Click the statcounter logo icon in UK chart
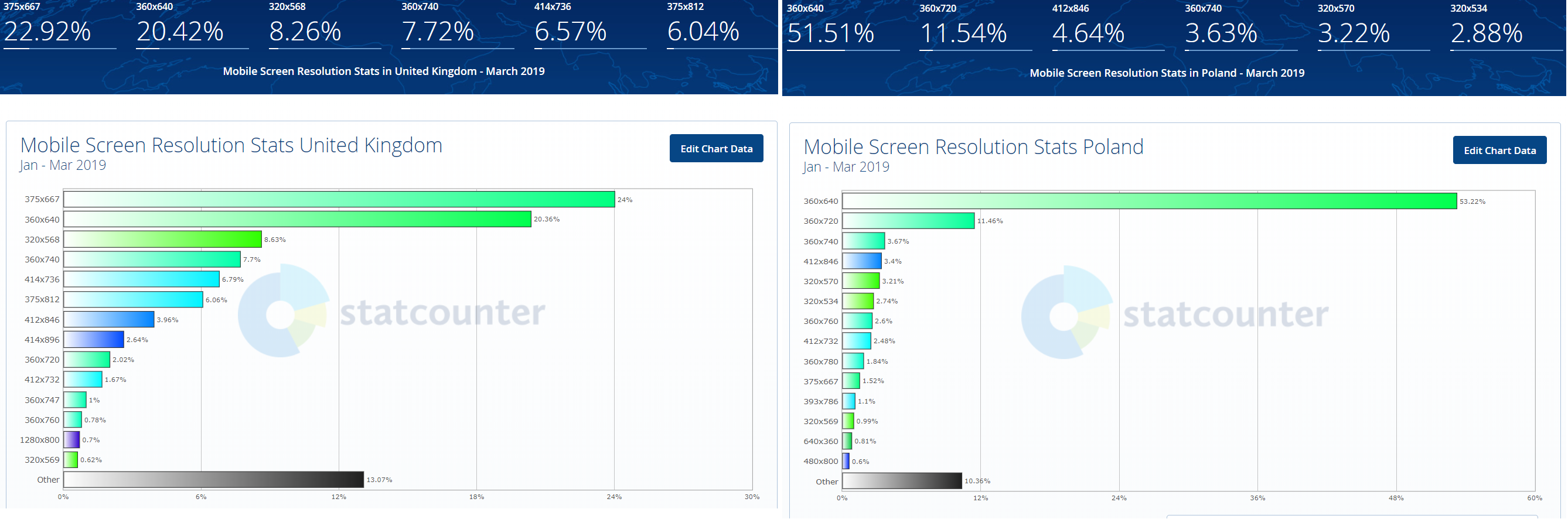Image resolution: width=1568 pixels, height=519 pixels. (x=282, y=311)
